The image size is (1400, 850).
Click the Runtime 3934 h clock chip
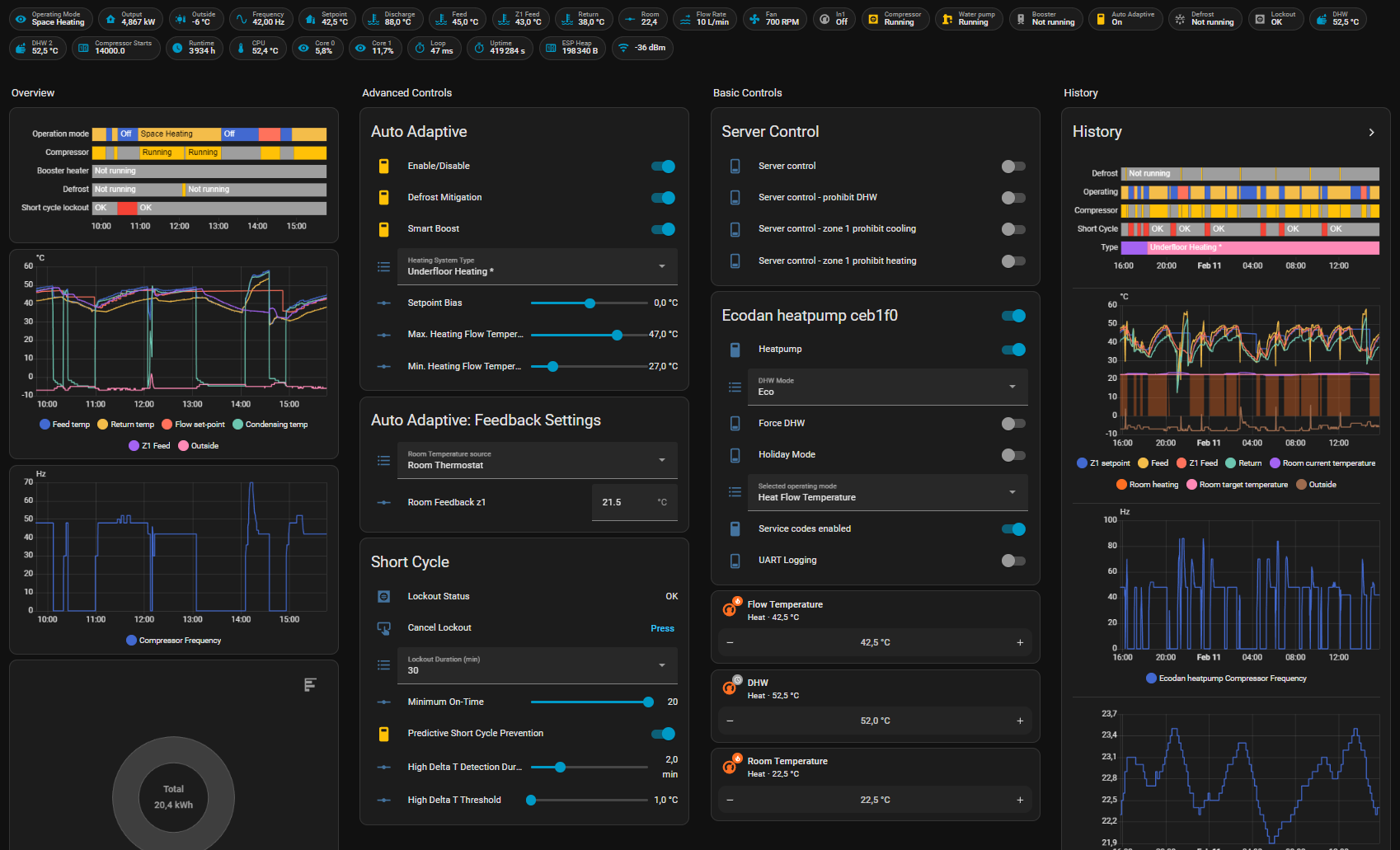(193, 48)
